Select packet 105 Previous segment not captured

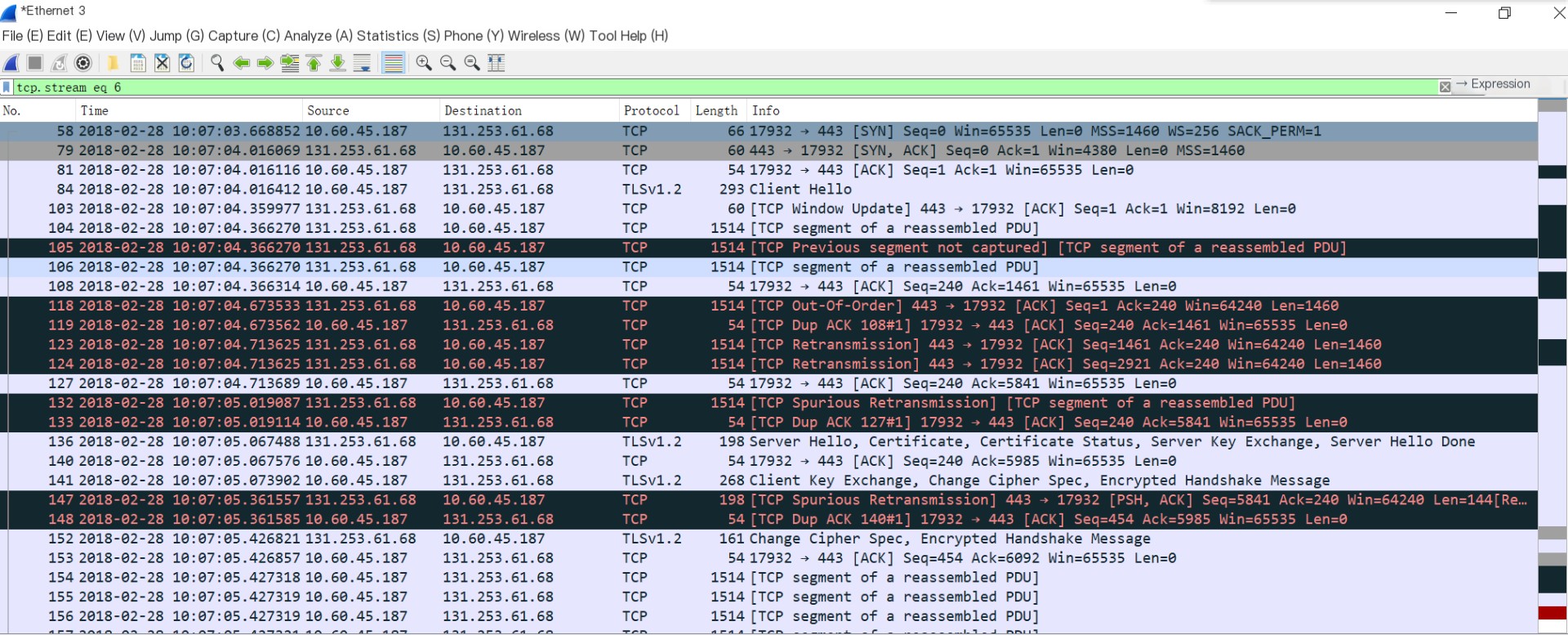(768, 248)
